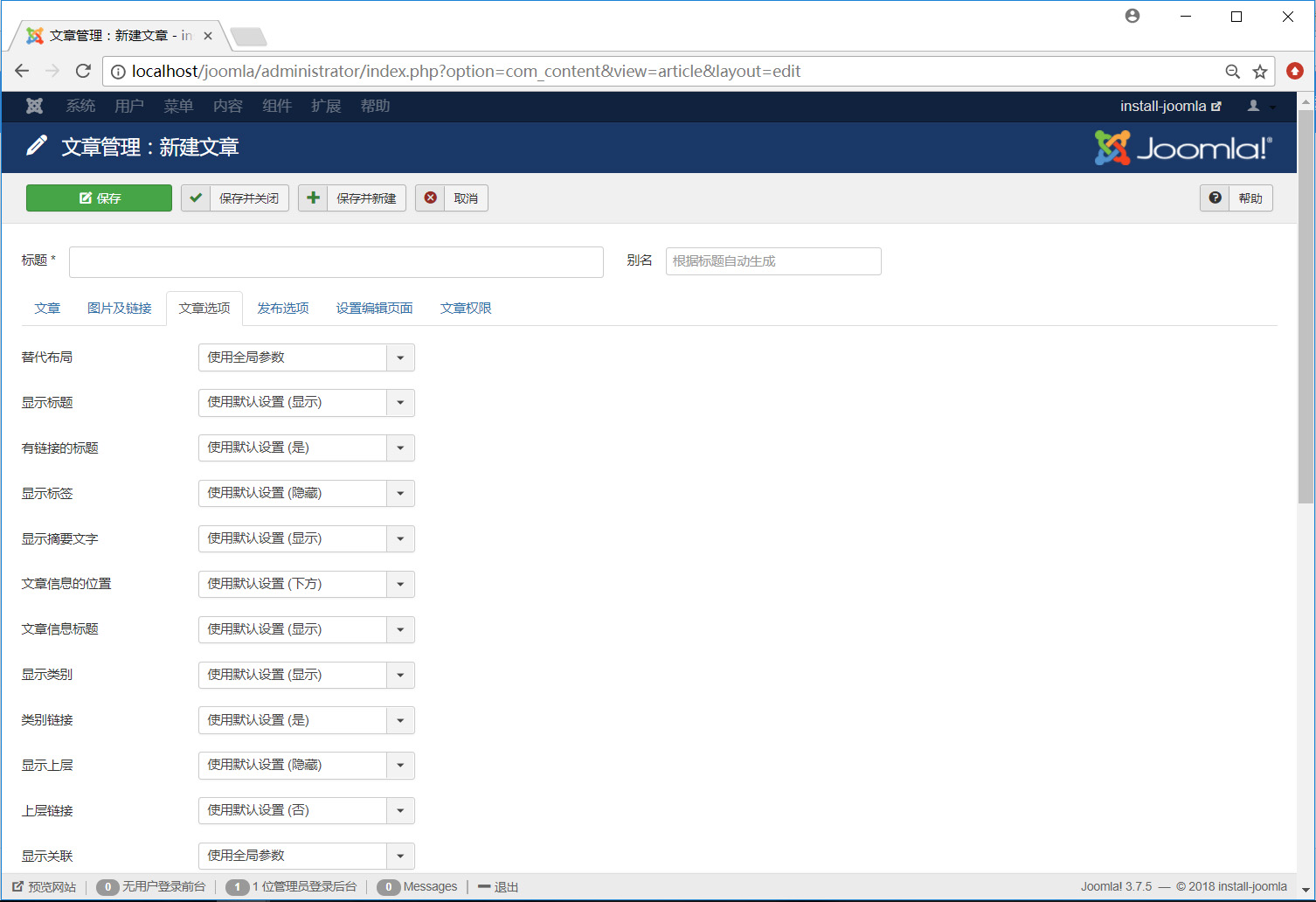
Task: Switch to the 图片及链接 tab
Action: point(120,309)
